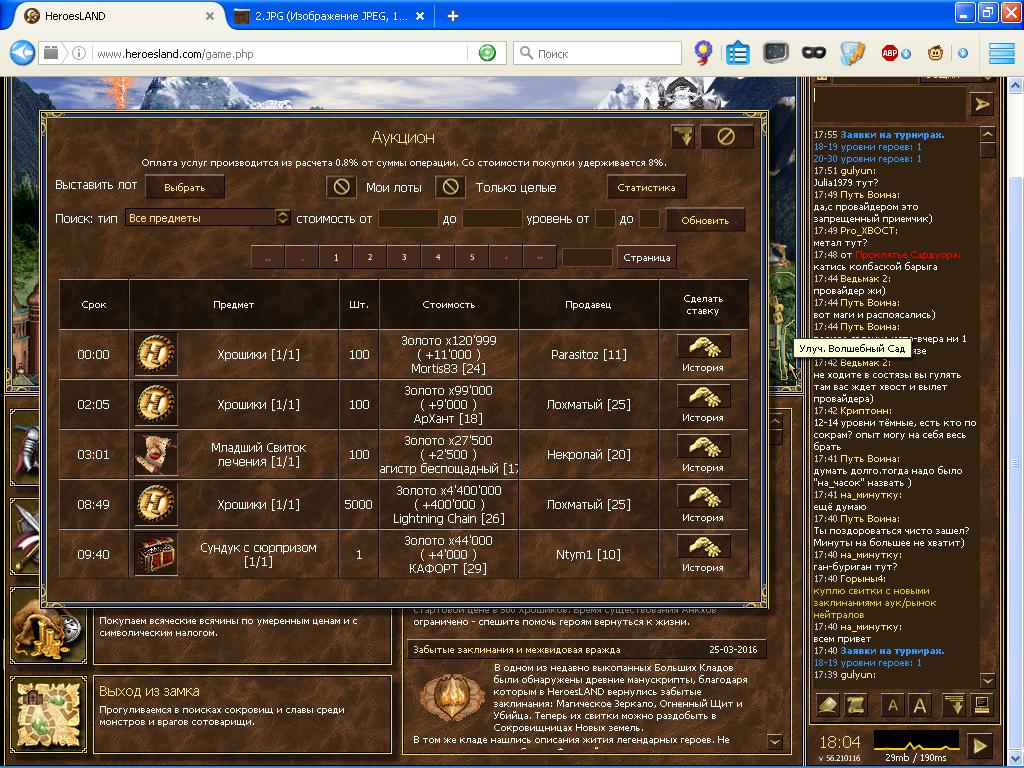This screenshot has height=768, width=1024.
Task: Click the play arrow beside the ping graph
Action: coord(980,745)
